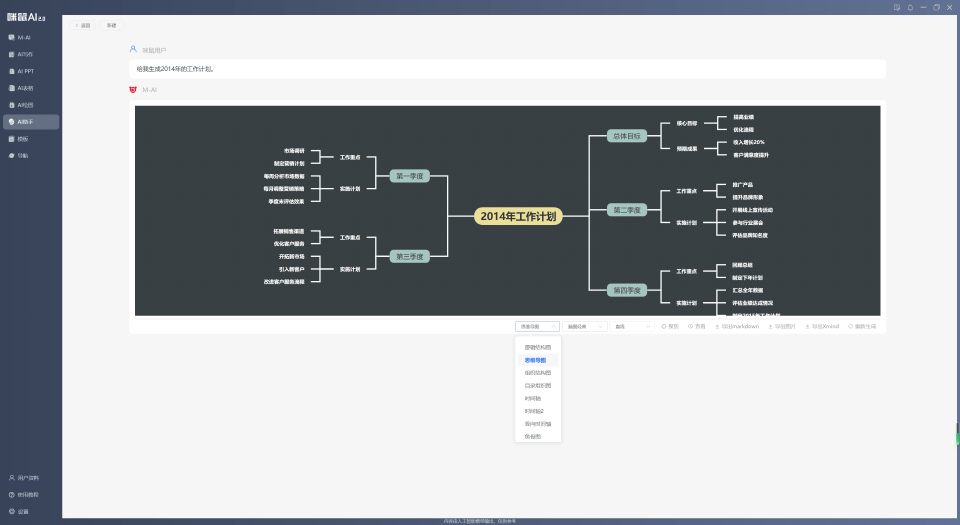Click the 导出markdown export icon
The image size is (960, 525).
coord(736,326)
